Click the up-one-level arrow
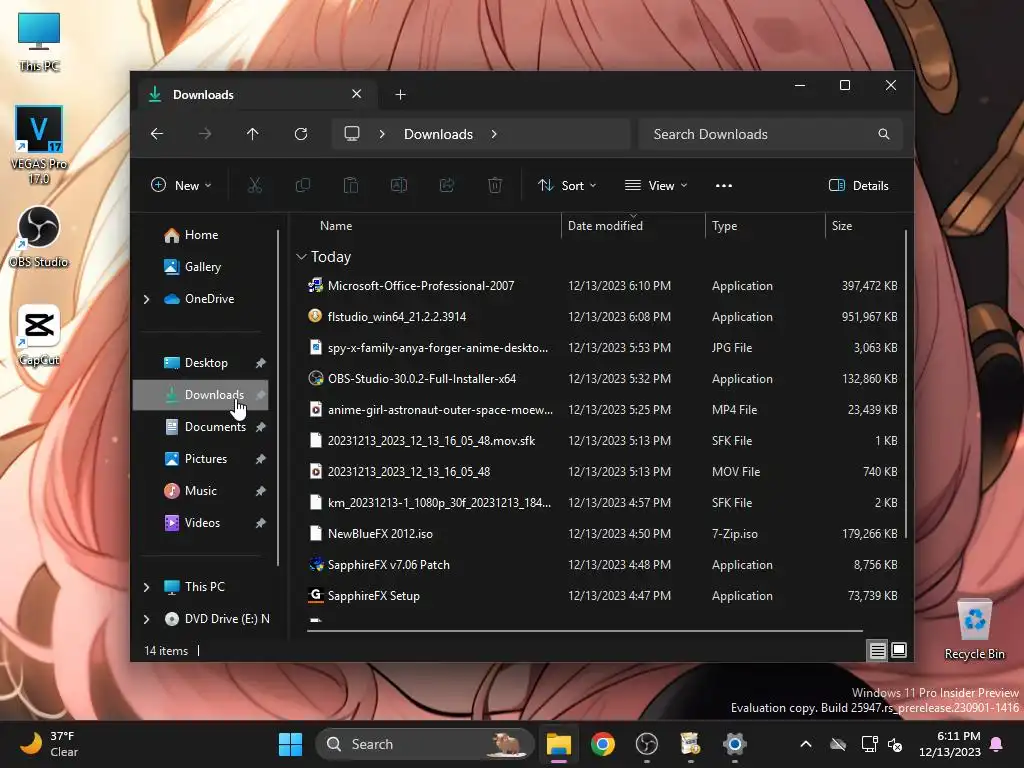The height and width of the screenshot is (768, 1024). [253, 134]
